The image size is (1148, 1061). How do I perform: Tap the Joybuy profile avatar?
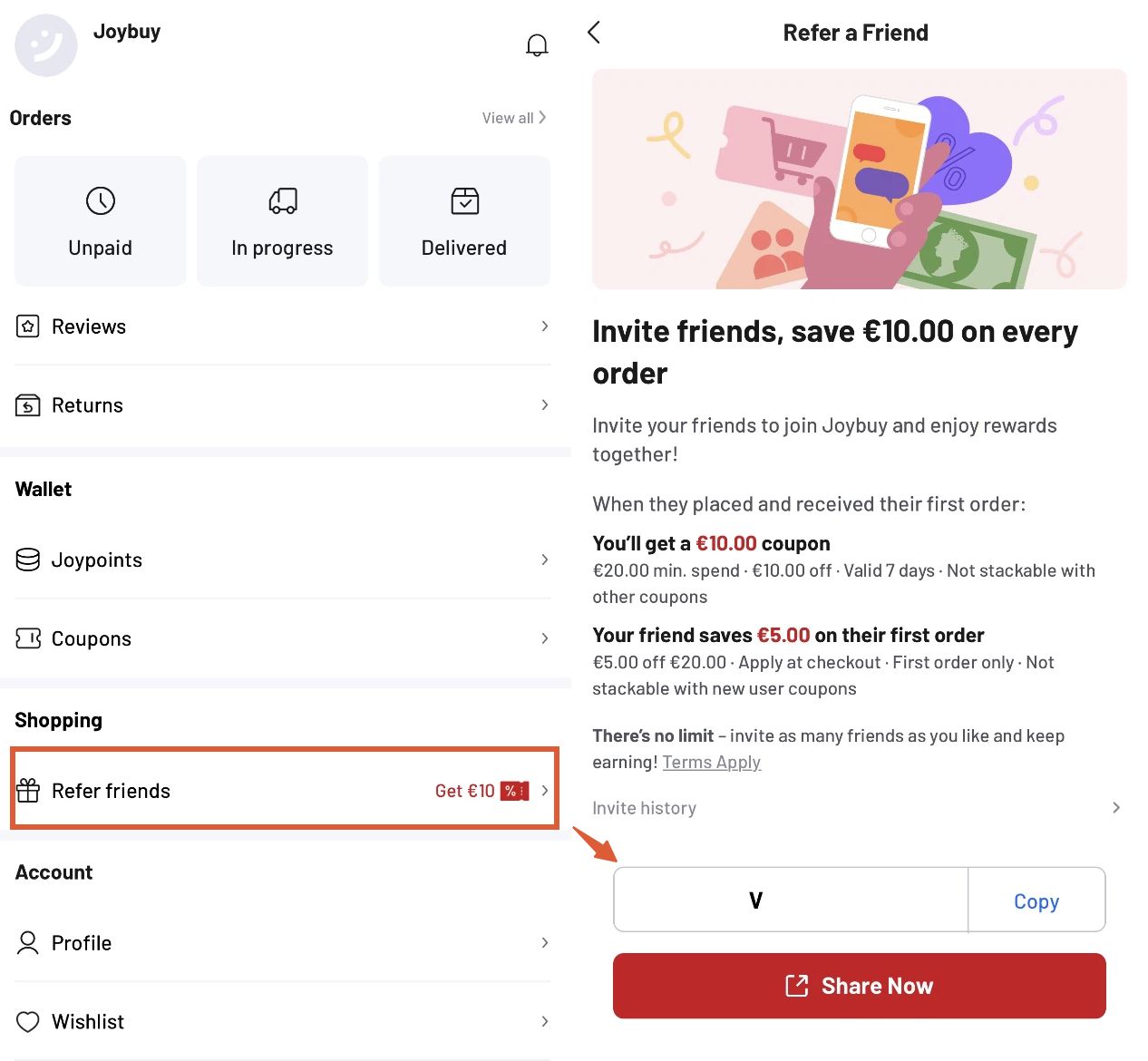coord(46,45)
